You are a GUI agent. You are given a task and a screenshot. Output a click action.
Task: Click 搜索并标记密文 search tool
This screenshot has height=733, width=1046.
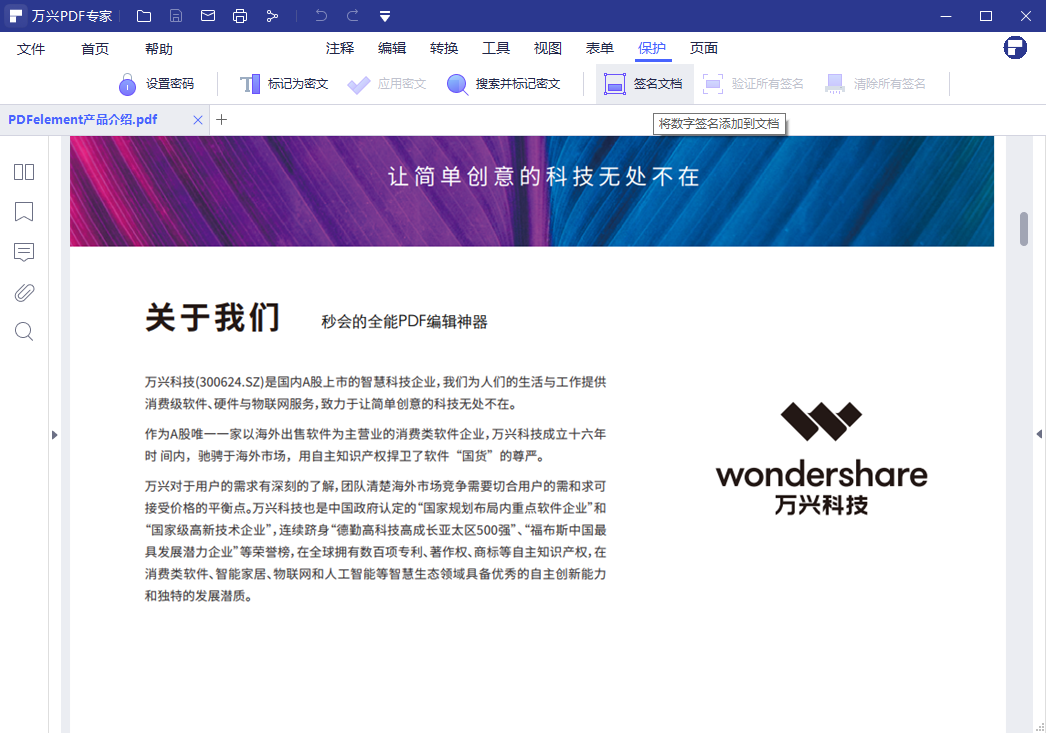[504, 84]
